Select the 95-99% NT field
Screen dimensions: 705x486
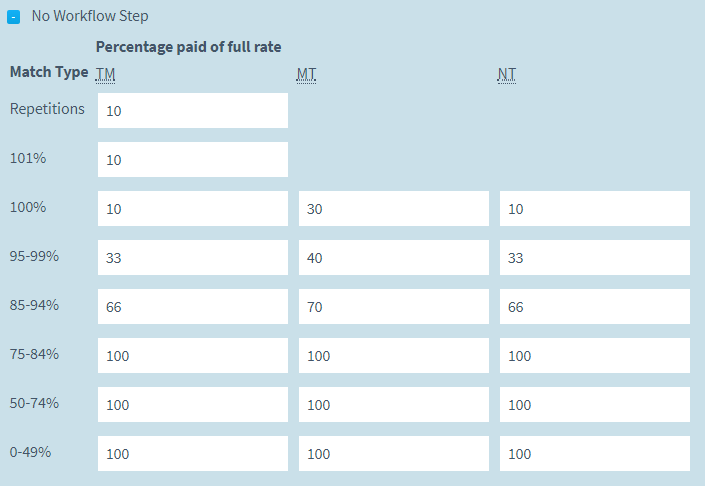coord(594,258)
